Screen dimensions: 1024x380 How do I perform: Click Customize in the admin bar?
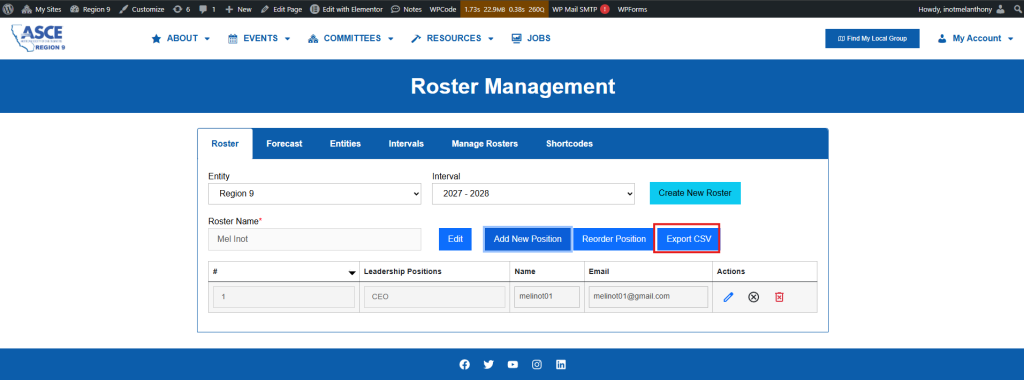point(142,9)
